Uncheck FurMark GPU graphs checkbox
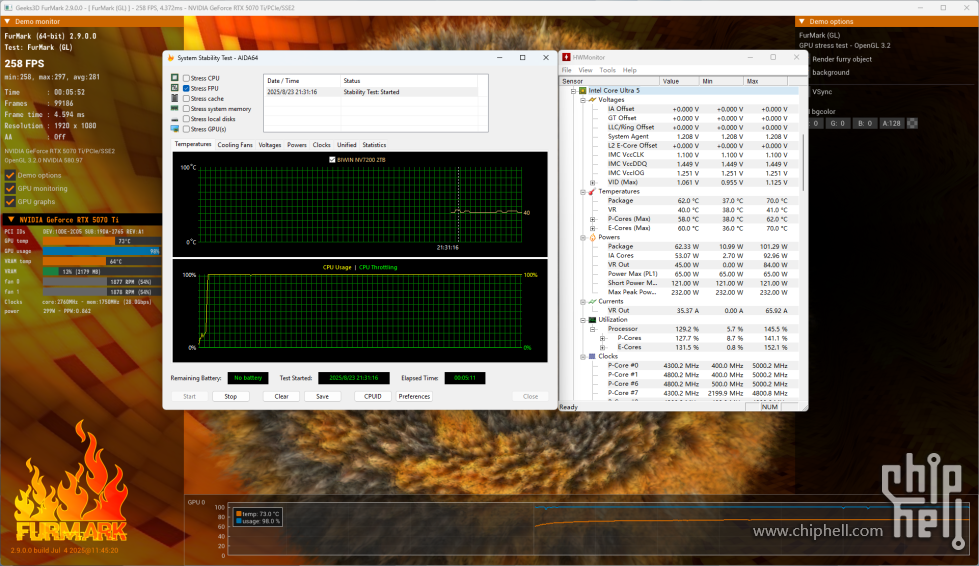Viewport: 979px width, 566px height. pyautogui.click(x=10, y=202)
